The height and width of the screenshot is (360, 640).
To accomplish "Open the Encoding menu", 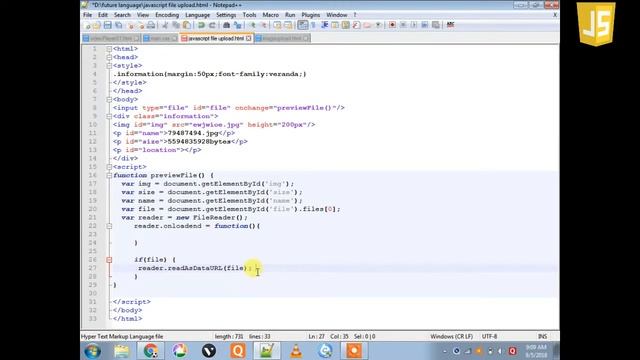I will [167, 15].
